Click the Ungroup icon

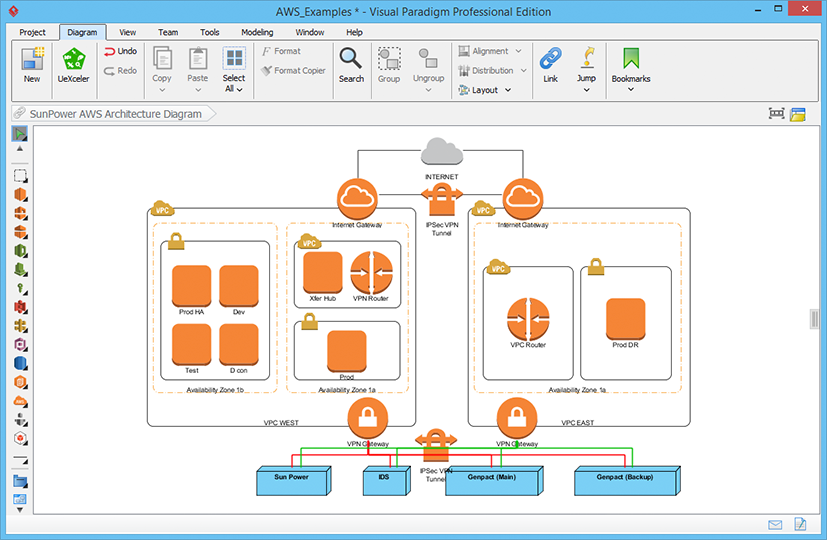[x=428, y=59]
